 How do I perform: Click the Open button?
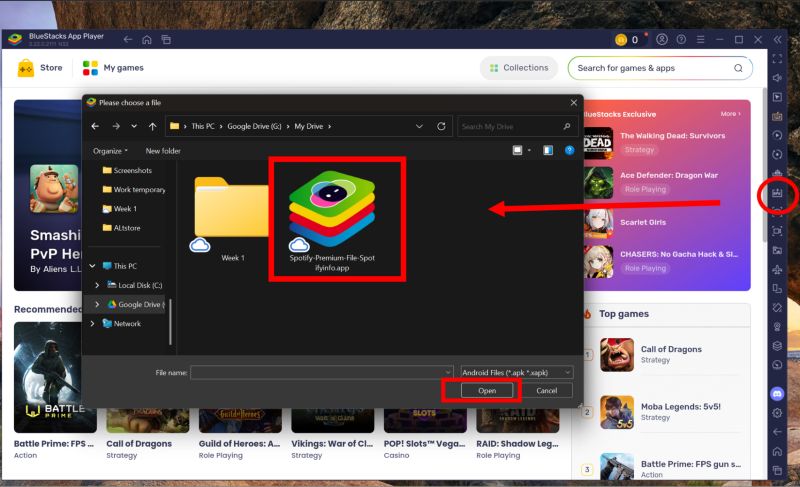(487, 391)
